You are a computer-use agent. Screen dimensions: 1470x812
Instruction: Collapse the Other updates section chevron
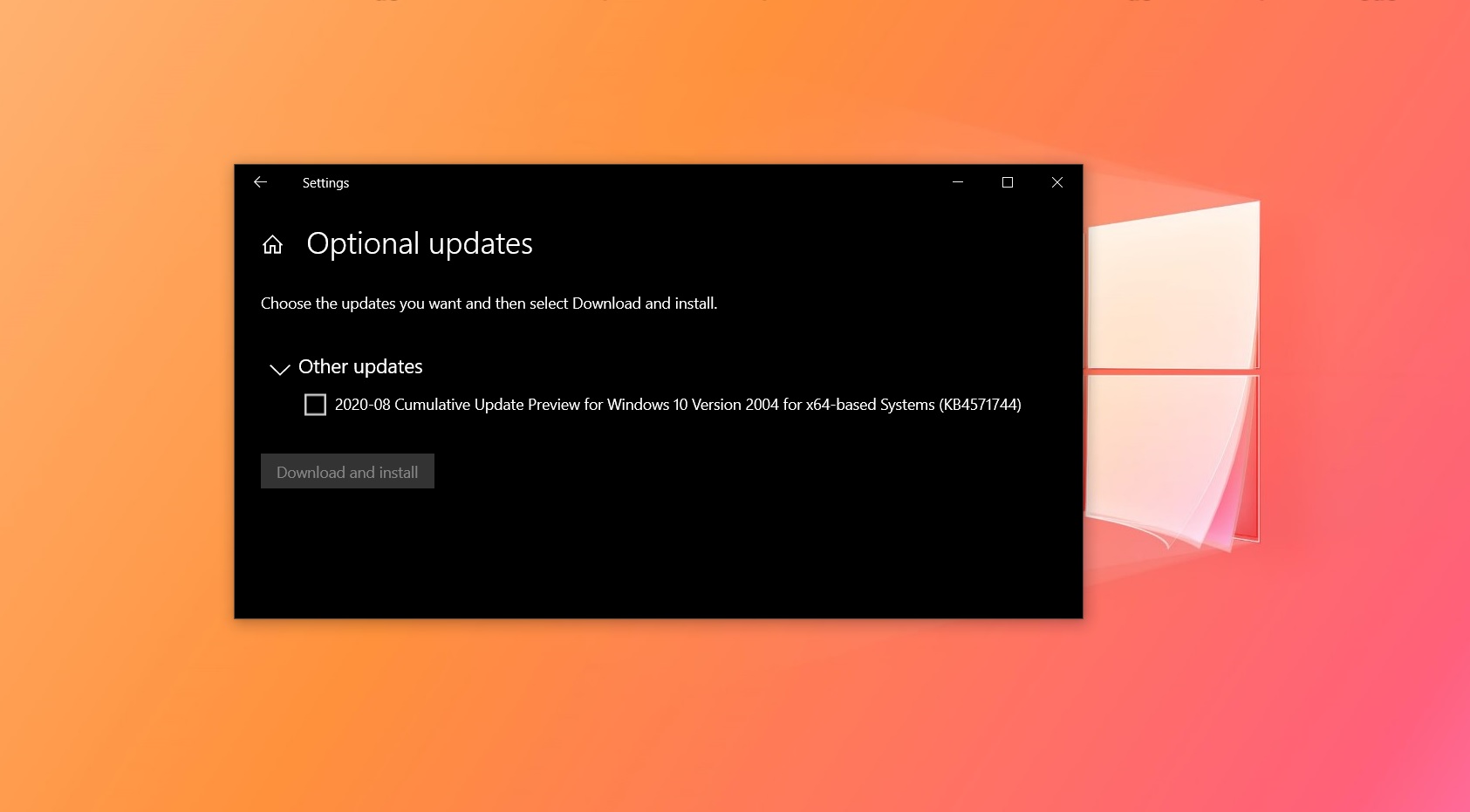pos(279,370)
